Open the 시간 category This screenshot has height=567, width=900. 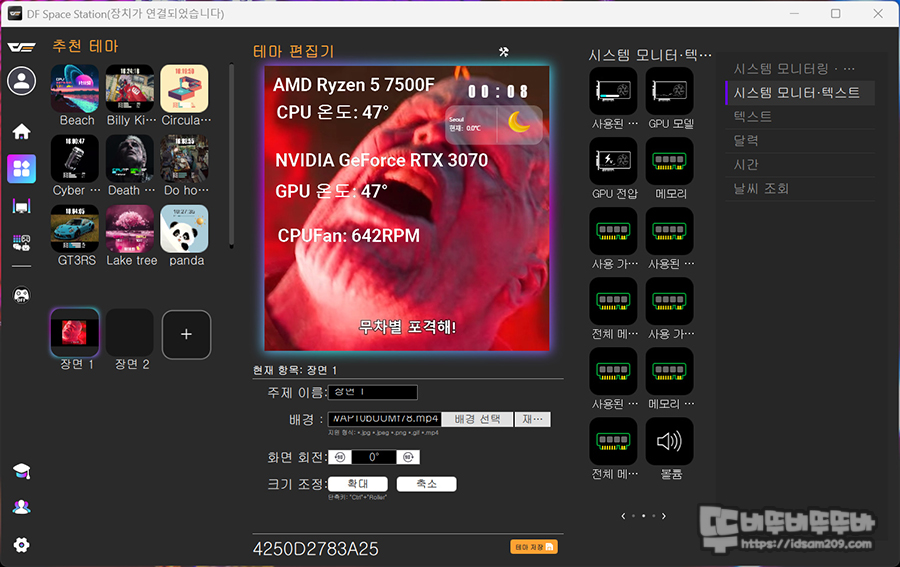click(x=800, y=165)
